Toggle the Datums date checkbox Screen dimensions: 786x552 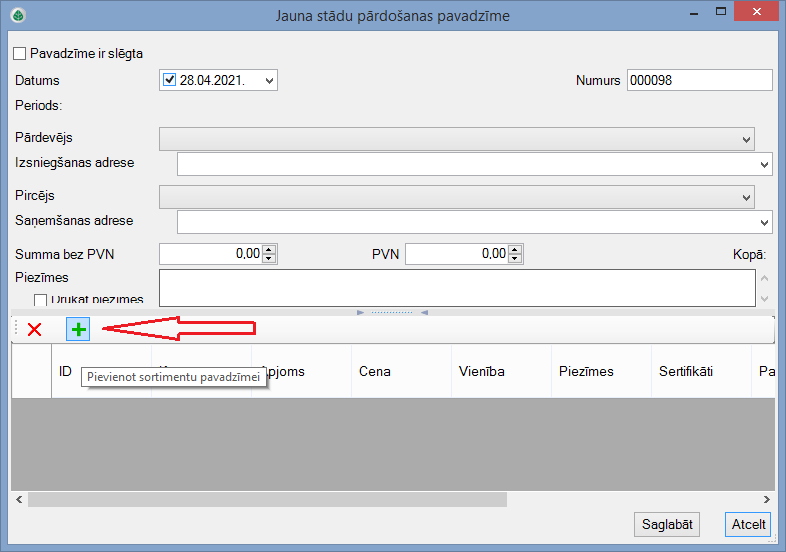(169, 81)
